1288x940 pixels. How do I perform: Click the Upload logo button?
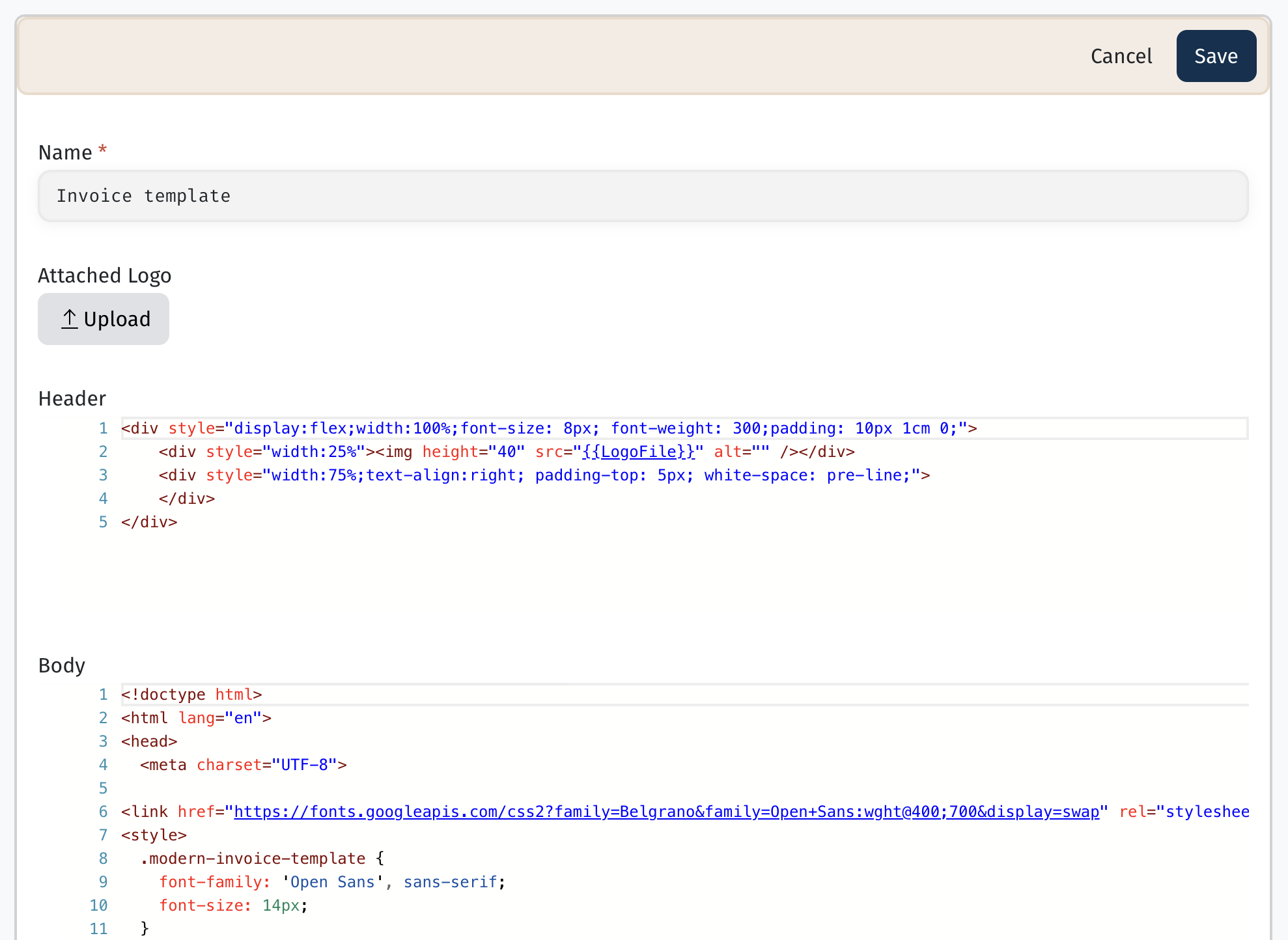[x=104, y=319]
